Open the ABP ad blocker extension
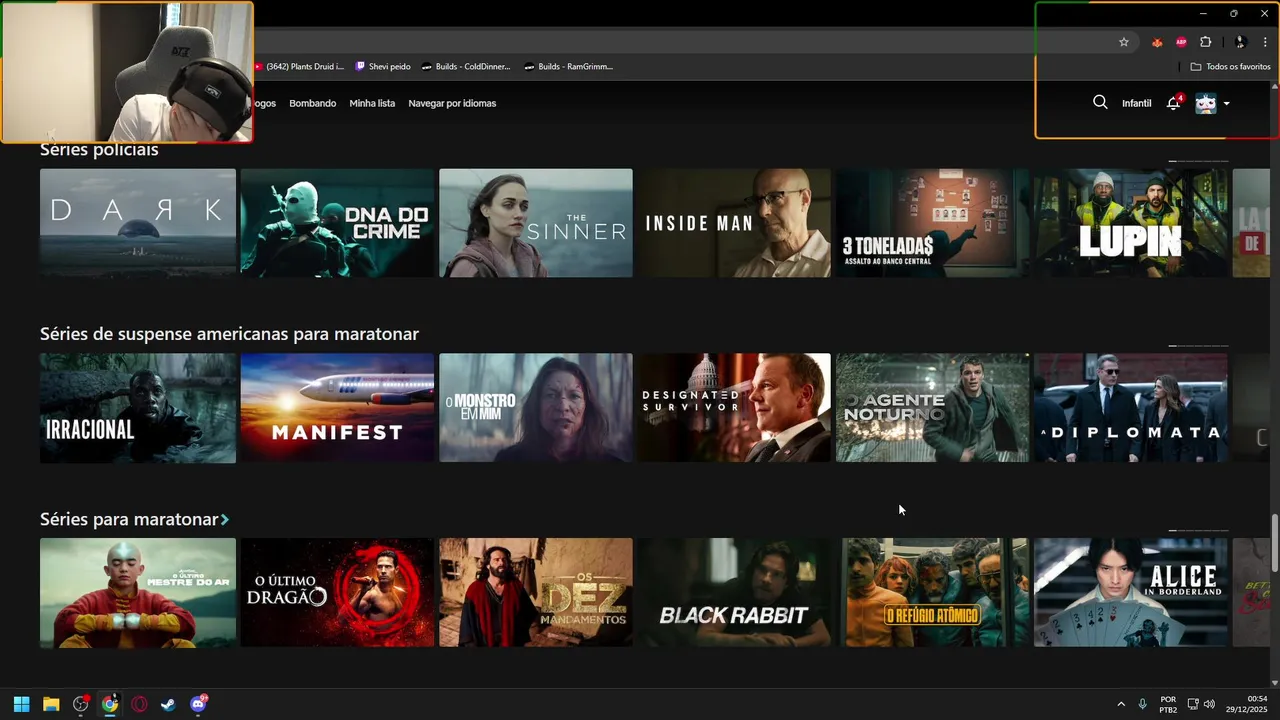Screen dimensions: 1280x720 [1181, 42]
